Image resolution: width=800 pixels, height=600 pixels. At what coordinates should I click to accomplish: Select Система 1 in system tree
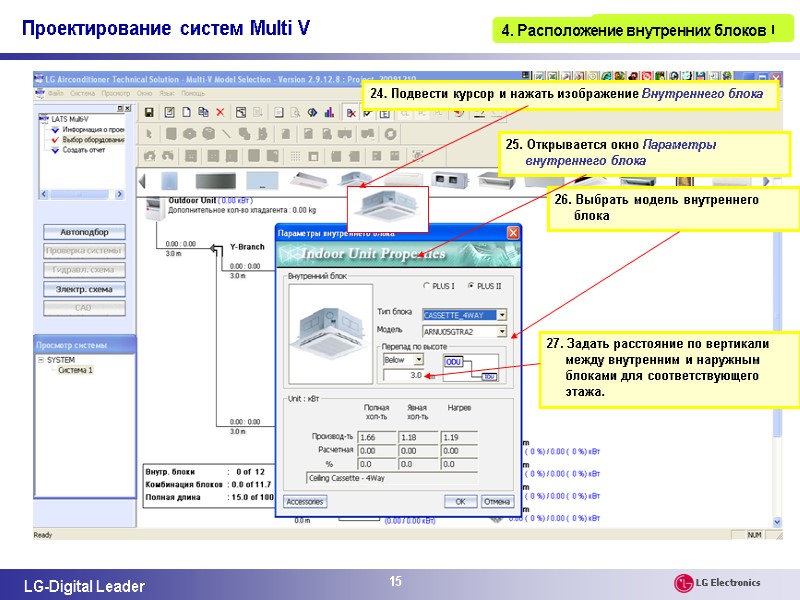tap(76, 370)
